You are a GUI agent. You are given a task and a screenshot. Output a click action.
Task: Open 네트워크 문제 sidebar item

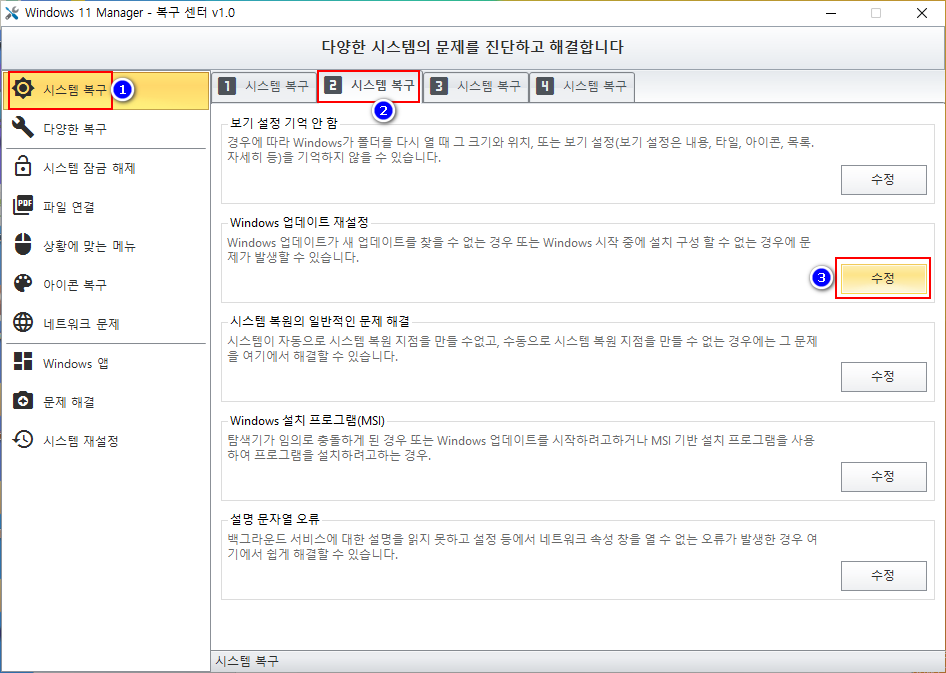106,324
